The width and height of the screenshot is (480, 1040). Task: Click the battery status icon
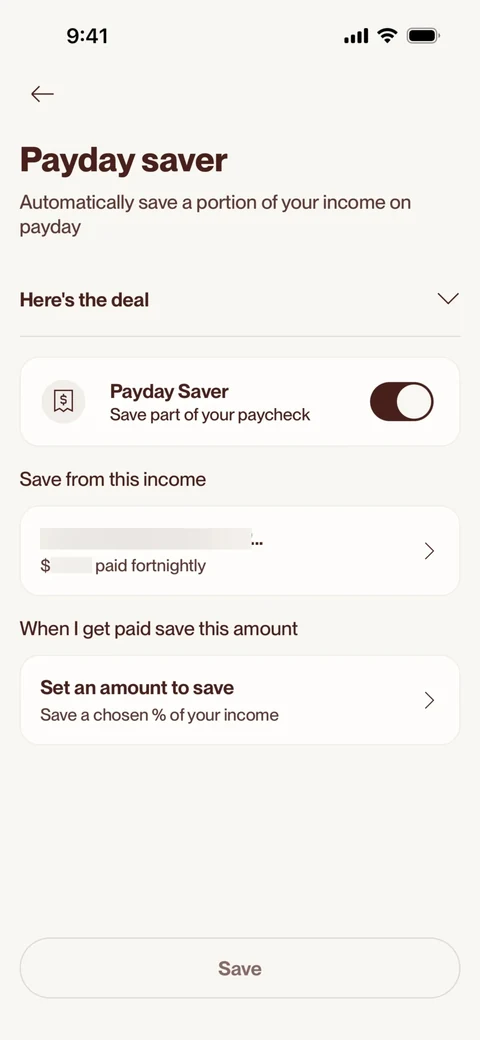tap(423, 35)
